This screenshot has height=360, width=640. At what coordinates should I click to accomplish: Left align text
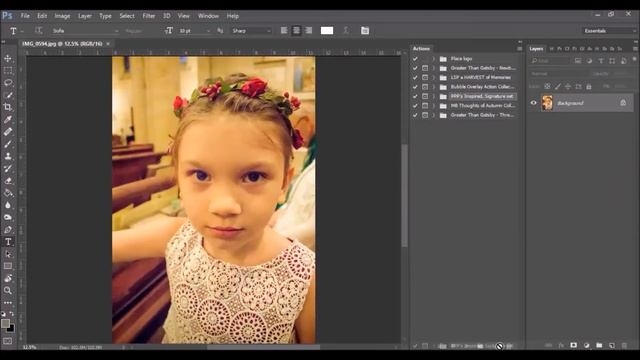coord(284,31)
